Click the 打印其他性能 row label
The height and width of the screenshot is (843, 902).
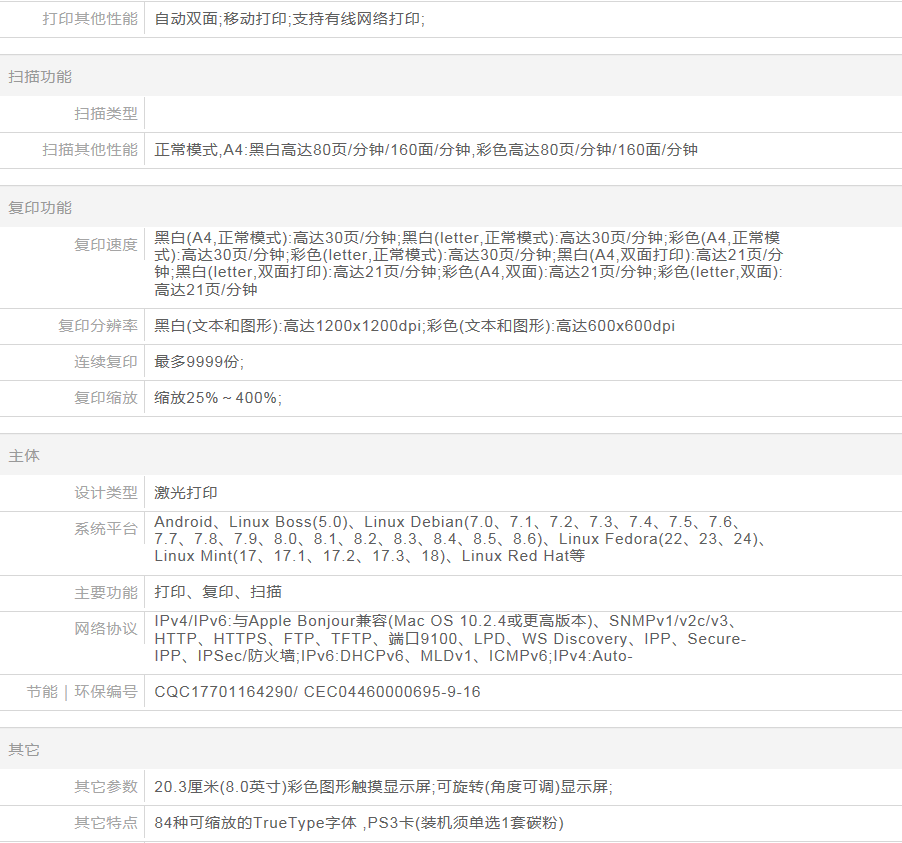point(90,19)
